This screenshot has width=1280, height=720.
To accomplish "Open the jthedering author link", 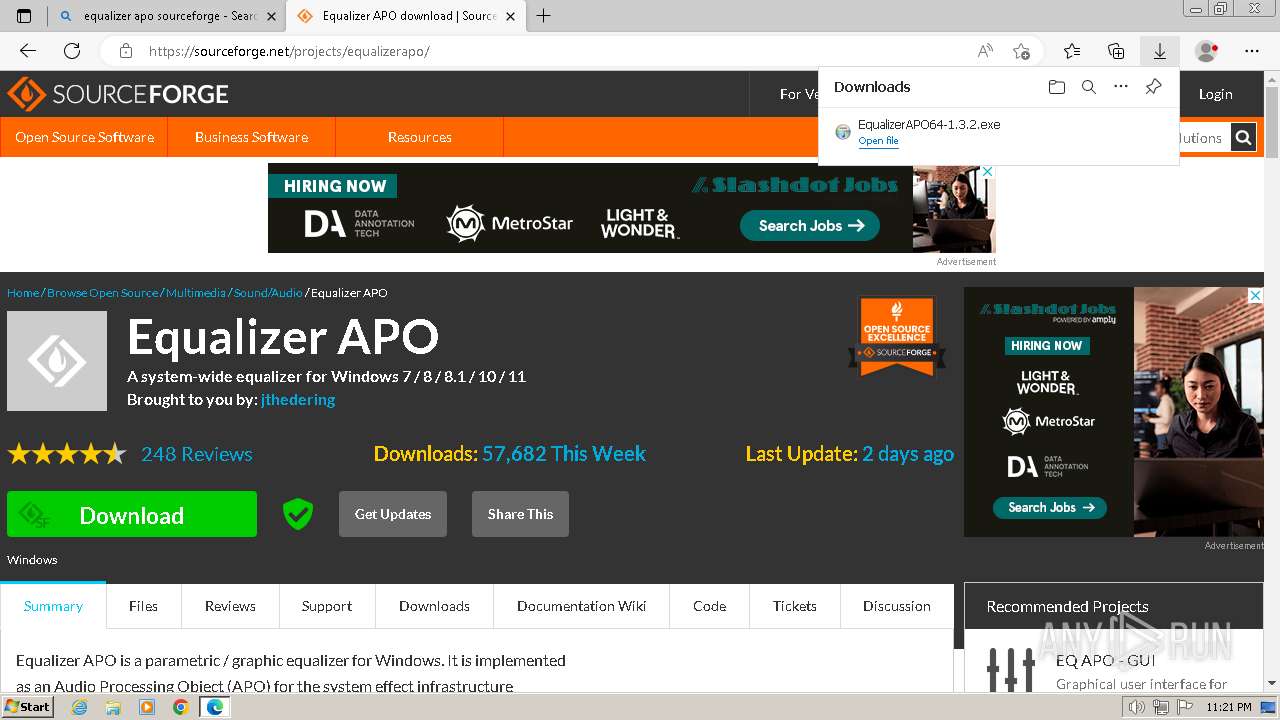I will pos(298,399).
